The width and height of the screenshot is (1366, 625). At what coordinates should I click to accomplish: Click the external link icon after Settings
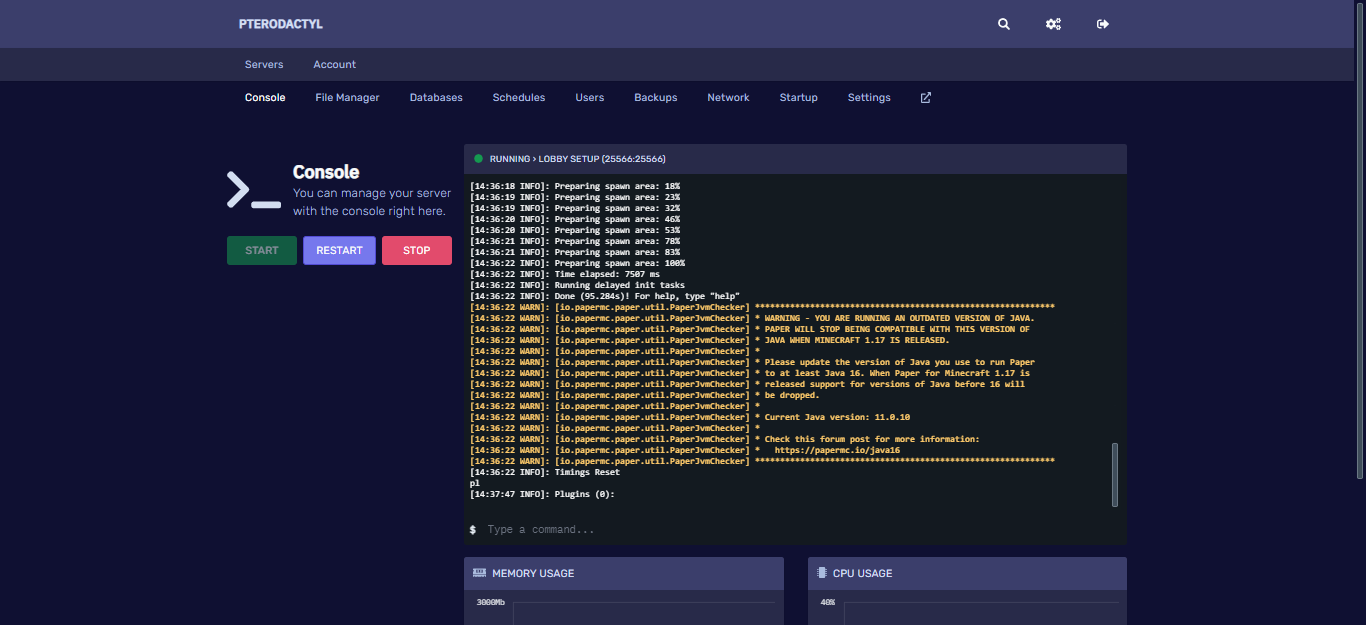pyautogui.click(x=926, y=98)
